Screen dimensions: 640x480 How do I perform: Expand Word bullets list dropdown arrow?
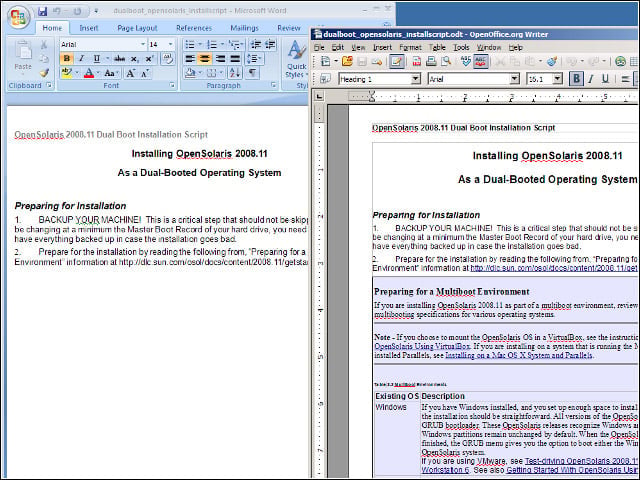[x=200, y=44]
